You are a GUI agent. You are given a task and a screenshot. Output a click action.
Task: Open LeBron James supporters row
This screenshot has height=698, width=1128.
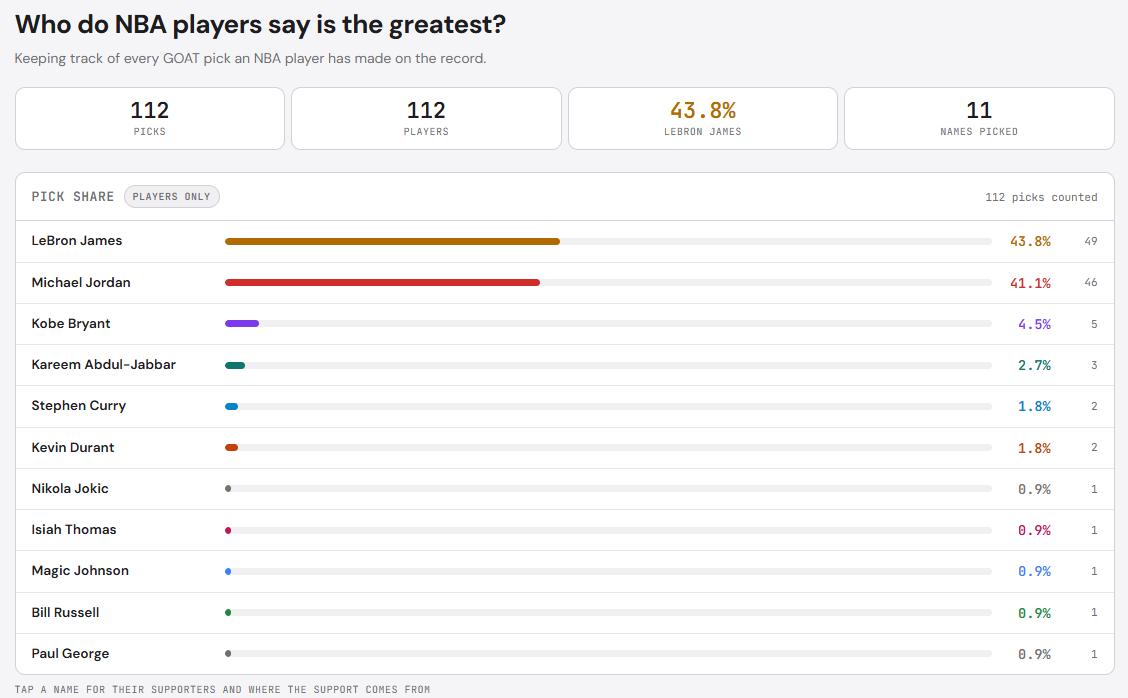(565, 241)
